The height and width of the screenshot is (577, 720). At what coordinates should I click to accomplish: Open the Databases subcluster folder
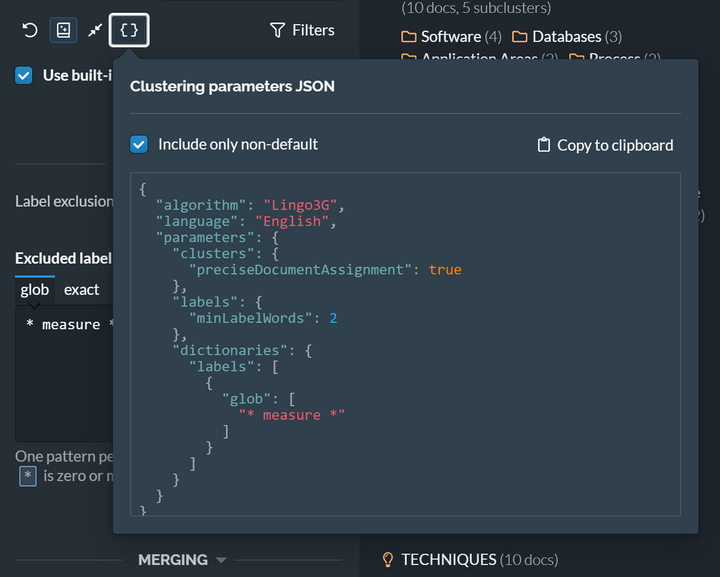[x=567, y=37]
